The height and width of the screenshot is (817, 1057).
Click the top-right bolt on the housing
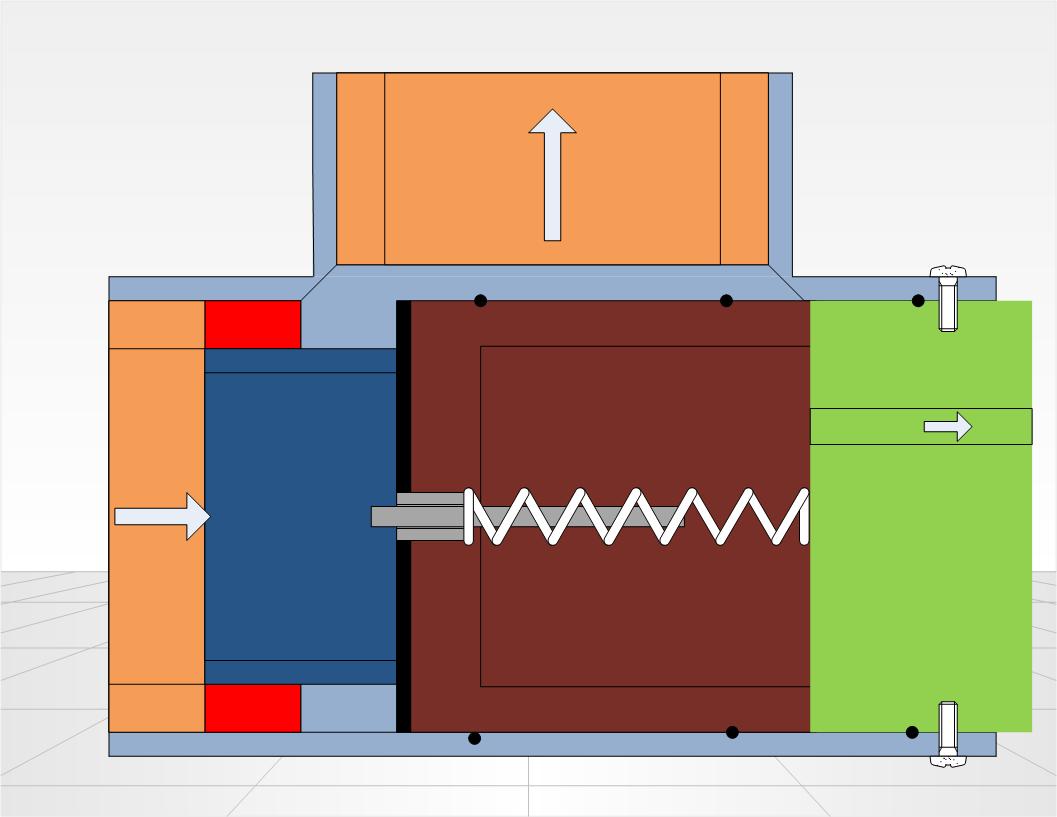pos(948,299)
